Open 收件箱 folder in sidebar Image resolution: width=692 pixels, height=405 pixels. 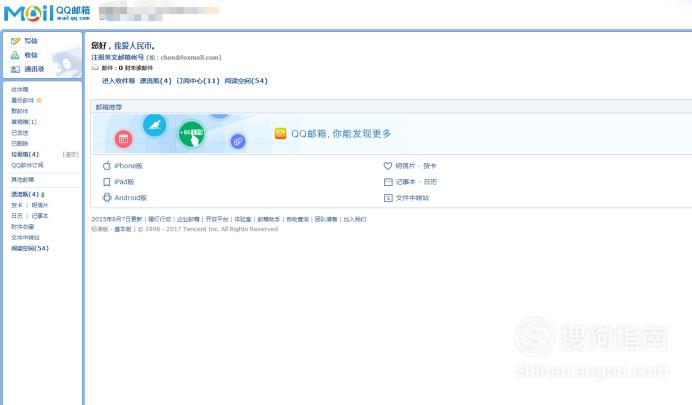tap(19, 90)
